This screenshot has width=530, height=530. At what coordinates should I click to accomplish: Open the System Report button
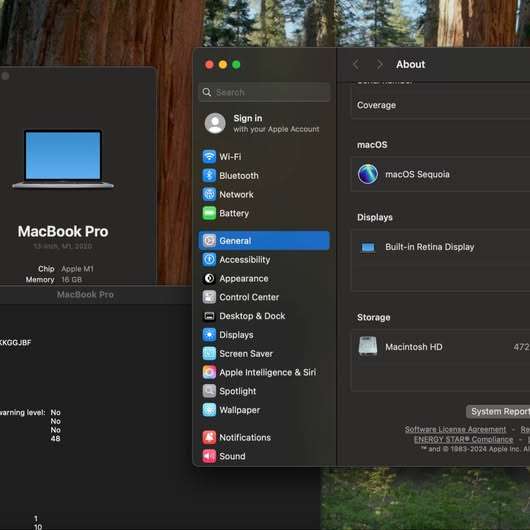tap(498, 411)
